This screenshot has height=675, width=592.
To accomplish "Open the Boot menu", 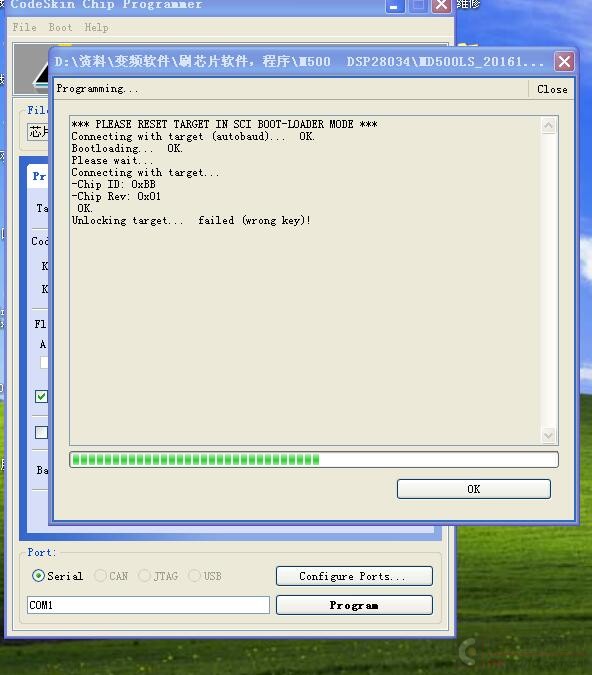I will pyautogui.click(x=60, y=27).
